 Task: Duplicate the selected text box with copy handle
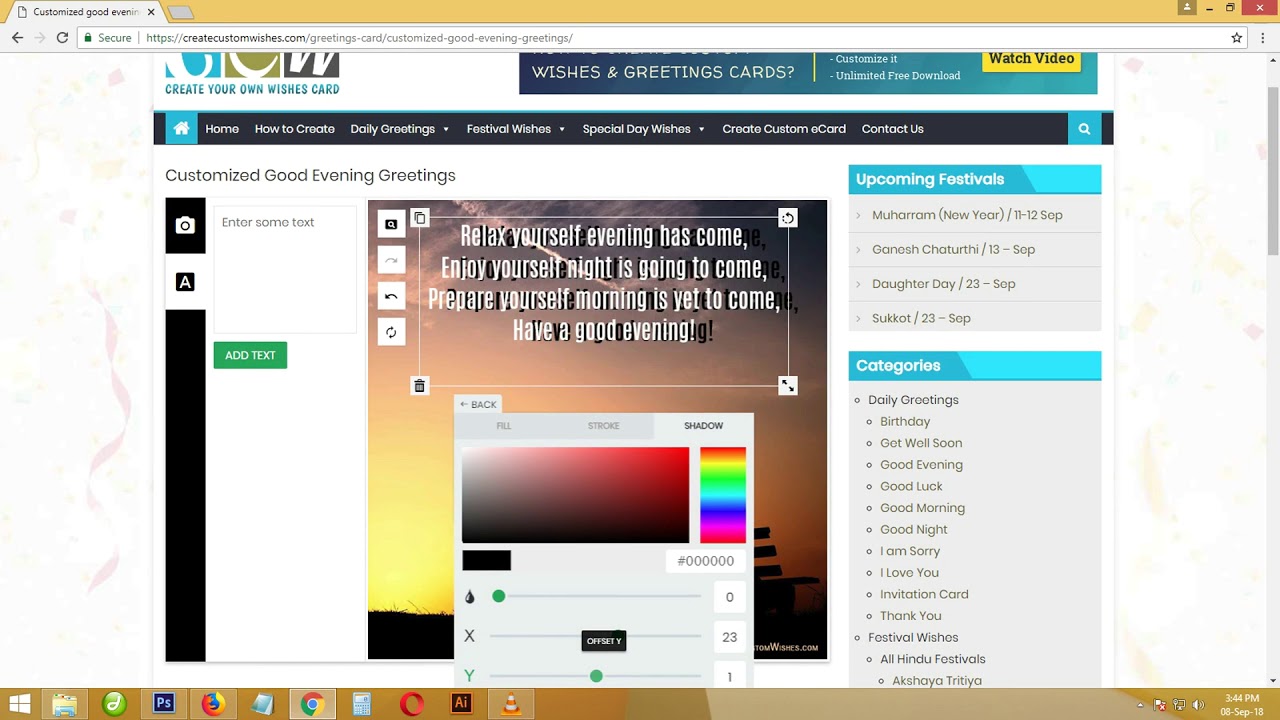pos(420,218)
